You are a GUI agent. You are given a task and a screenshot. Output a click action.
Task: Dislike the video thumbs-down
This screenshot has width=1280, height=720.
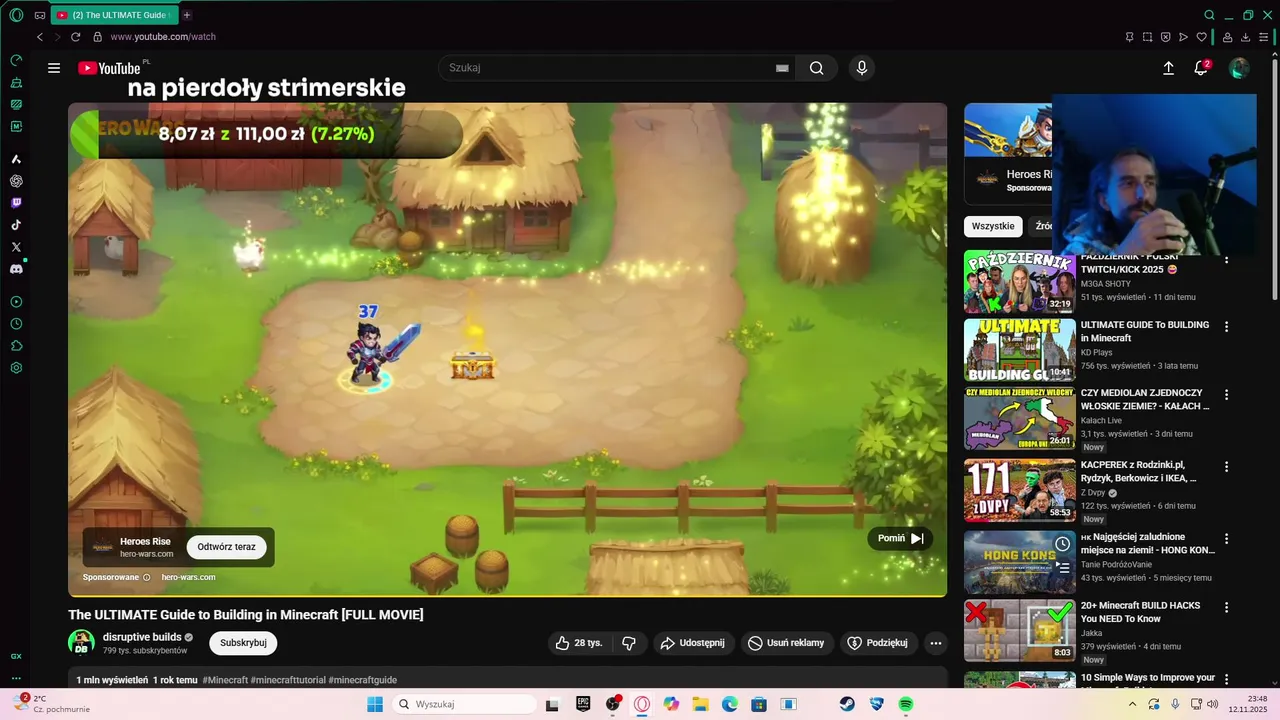point(629,643)
